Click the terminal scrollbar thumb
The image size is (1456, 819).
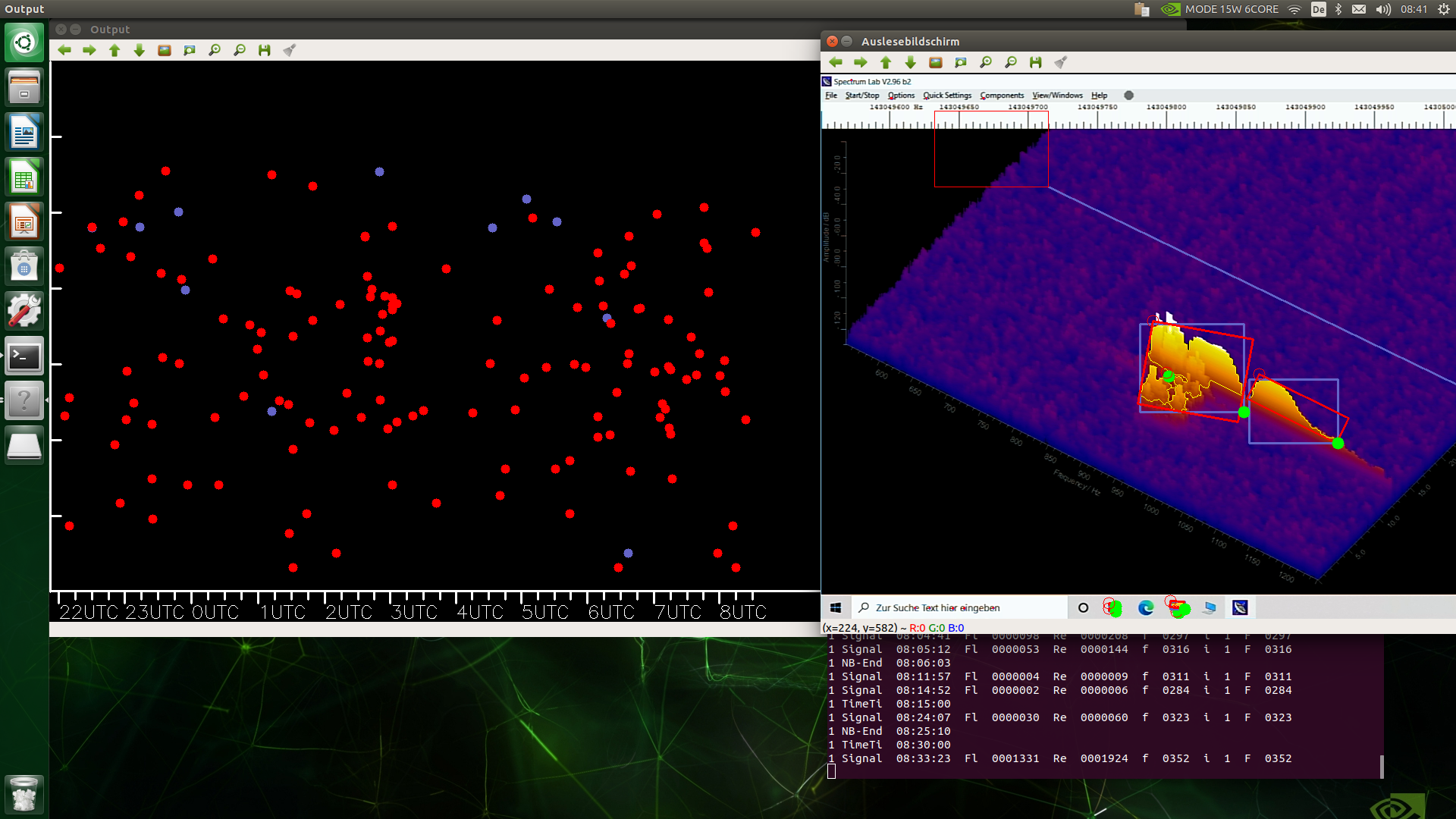(x=1382, y=767)
